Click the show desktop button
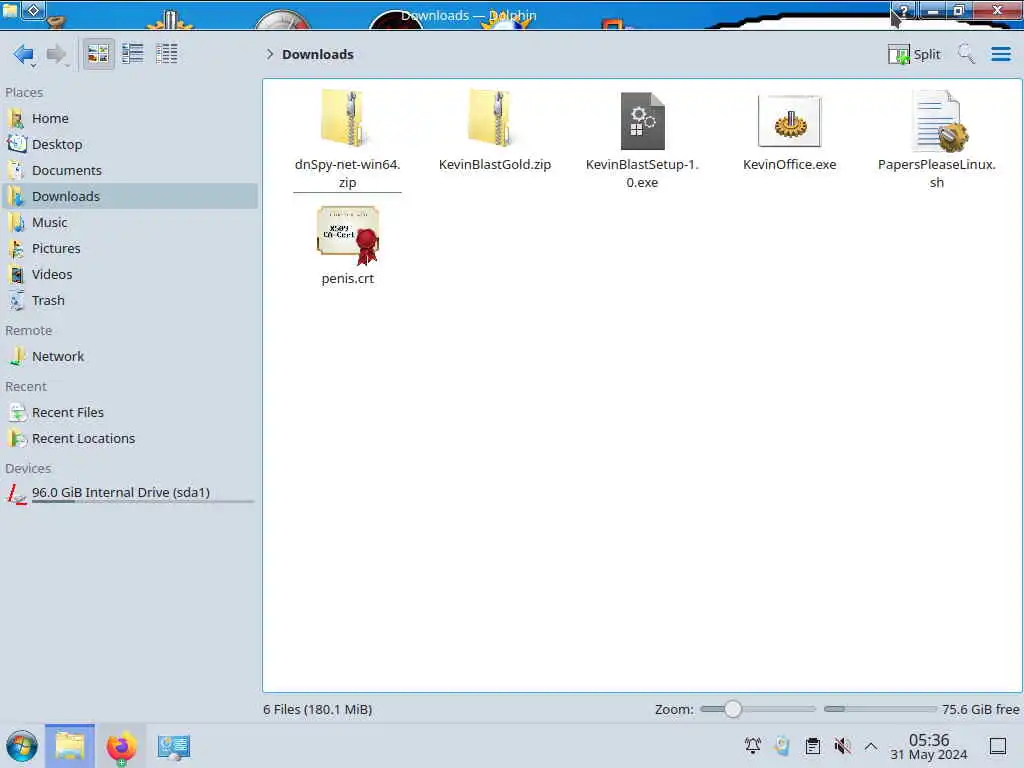1024x768 pixels. (x=998, y=746)
